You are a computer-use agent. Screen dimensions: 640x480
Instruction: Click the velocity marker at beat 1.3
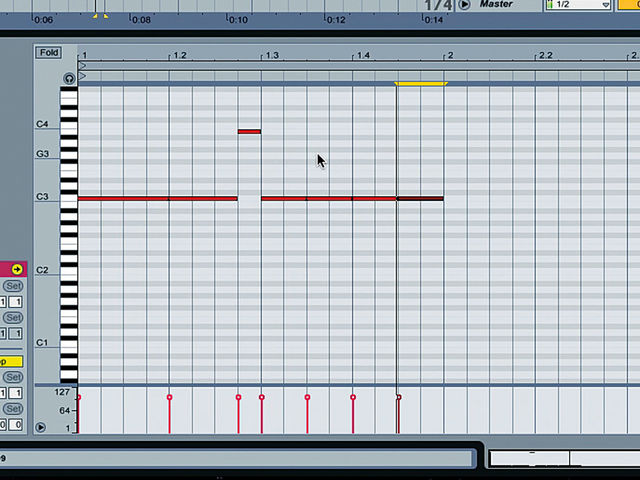click(x=262, y=397)
